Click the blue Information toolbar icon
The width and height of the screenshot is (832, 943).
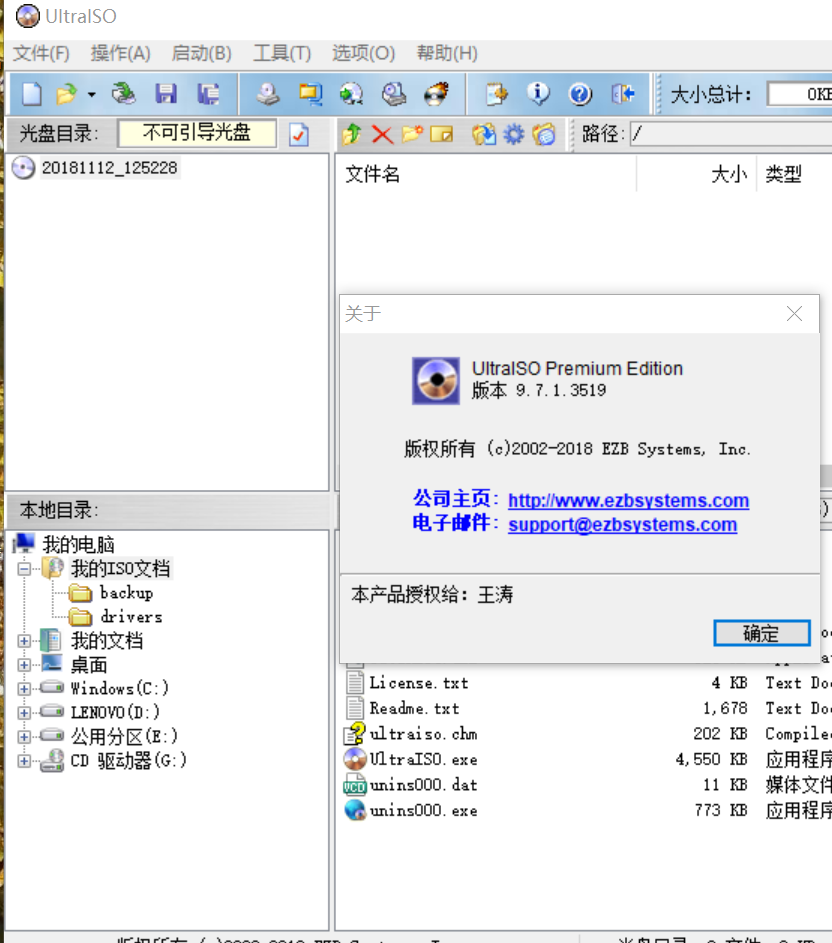[538, 94]
